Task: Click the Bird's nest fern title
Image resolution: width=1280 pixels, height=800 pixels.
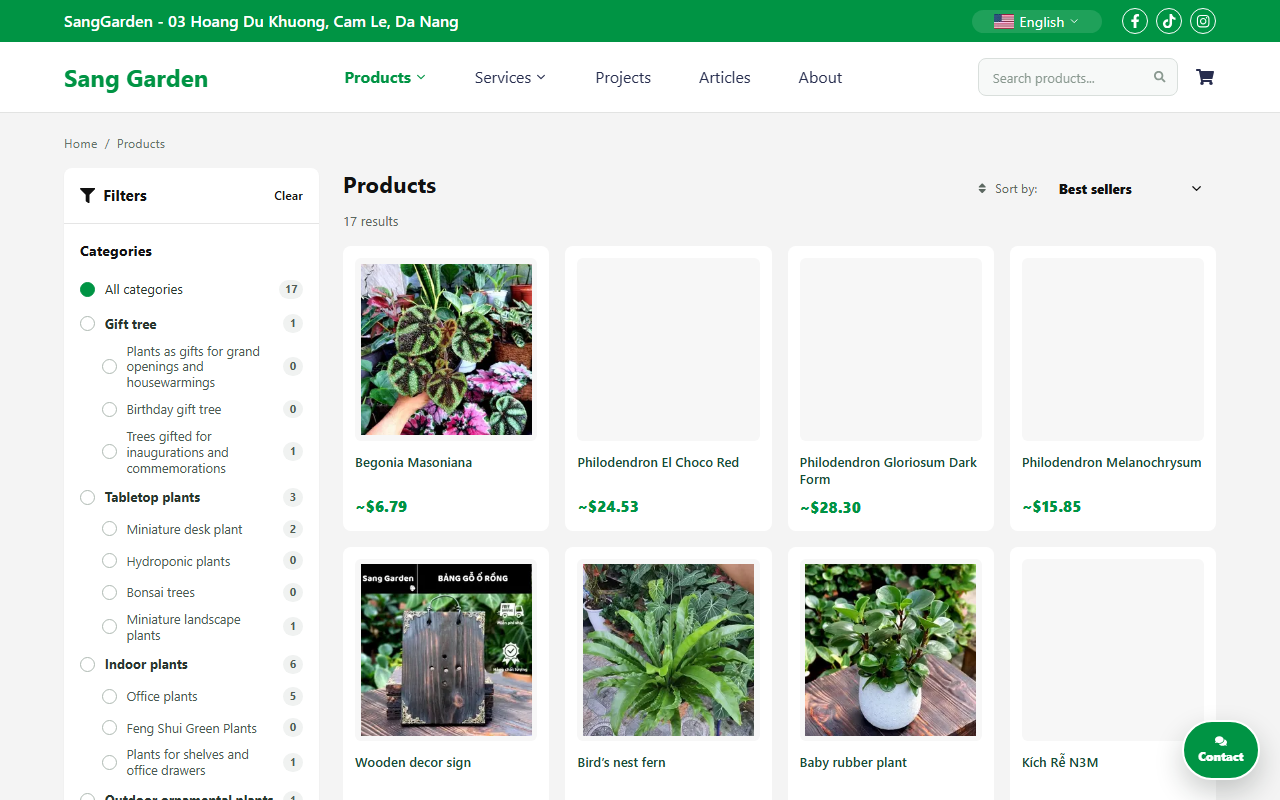Action: (x=621, y=763)
